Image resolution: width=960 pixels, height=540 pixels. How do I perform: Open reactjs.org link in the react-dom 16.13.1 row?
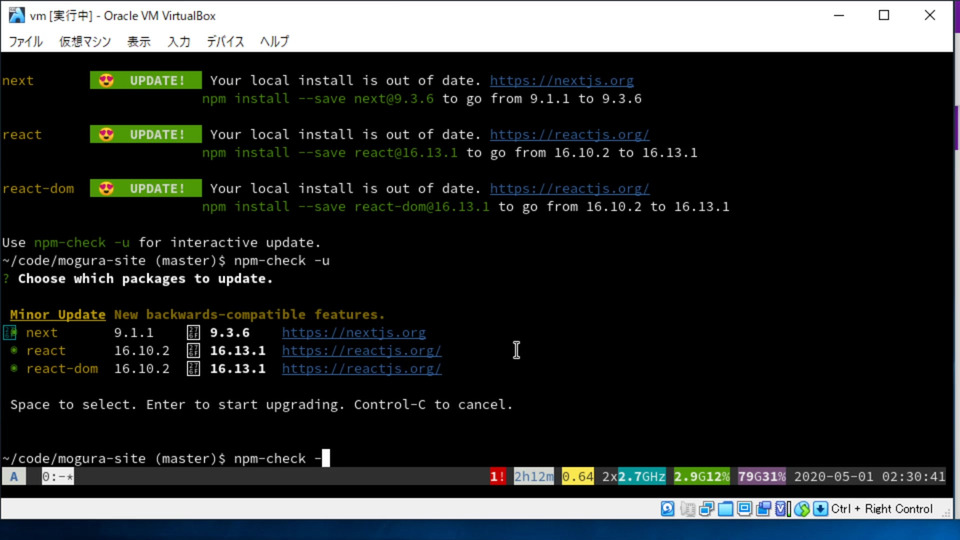pyautogui.click(x=361, y=369)
